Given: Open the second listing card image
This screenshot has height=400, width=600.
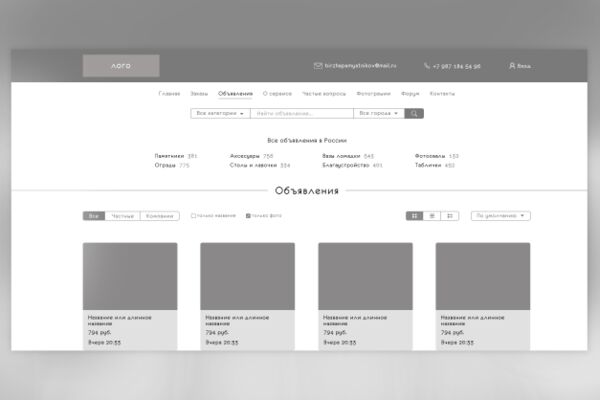Looking at the screenshot, I should pyautogui.click(x=248, y=276).
